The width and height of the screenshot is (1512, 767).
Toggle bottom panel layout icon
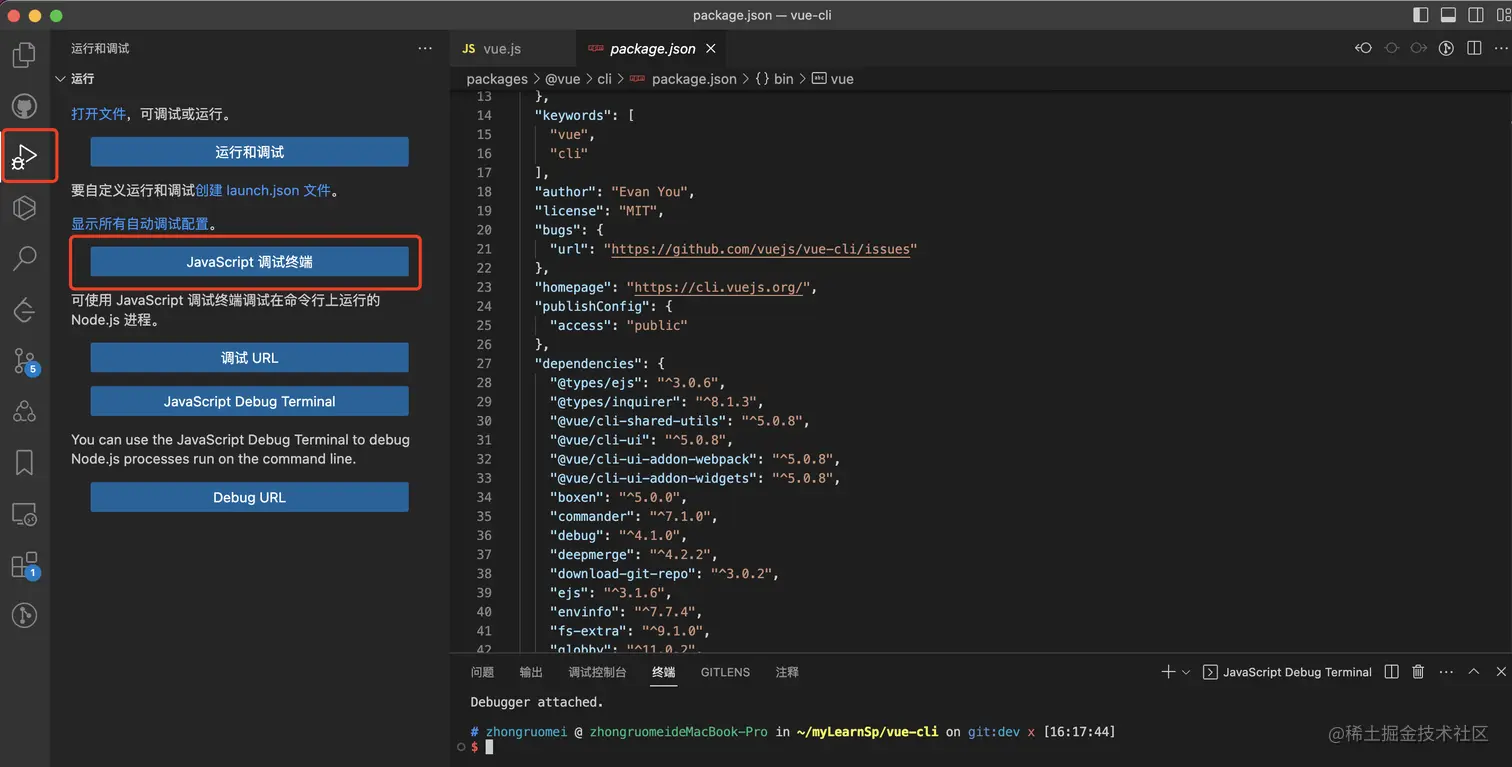coord(1448,15)
